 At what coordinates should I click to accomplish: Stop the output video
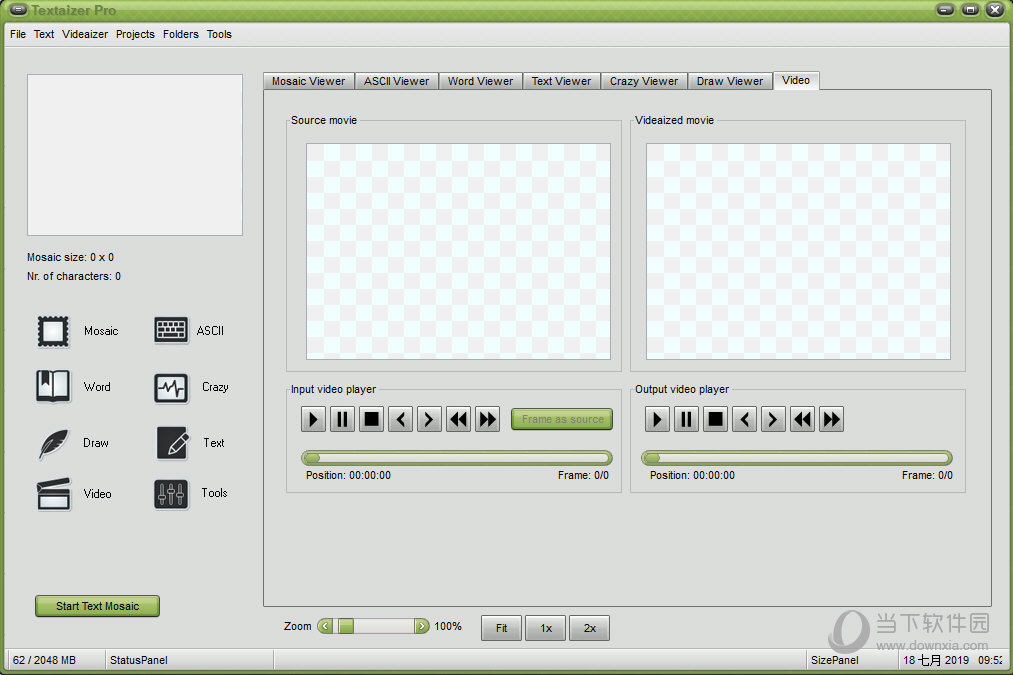tap(715, 420)
